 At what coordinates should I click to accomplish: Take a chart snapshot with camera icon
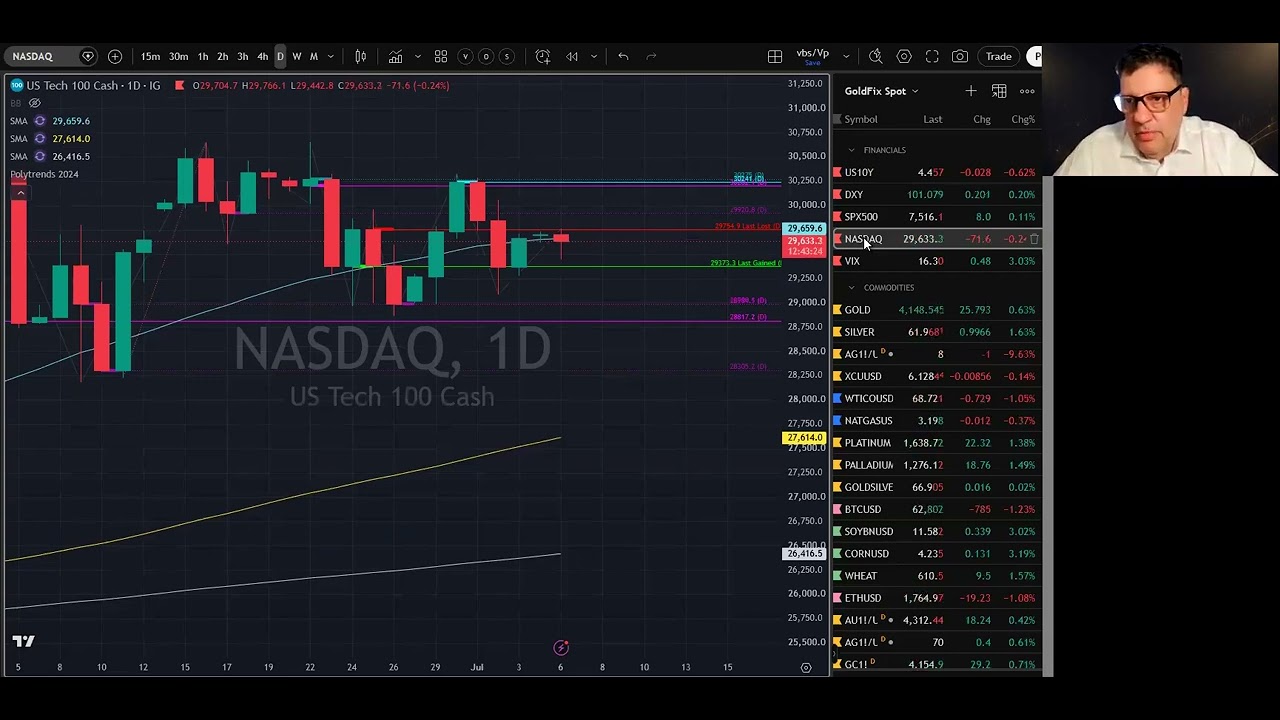pyautogui.click(x=960, y=57)
